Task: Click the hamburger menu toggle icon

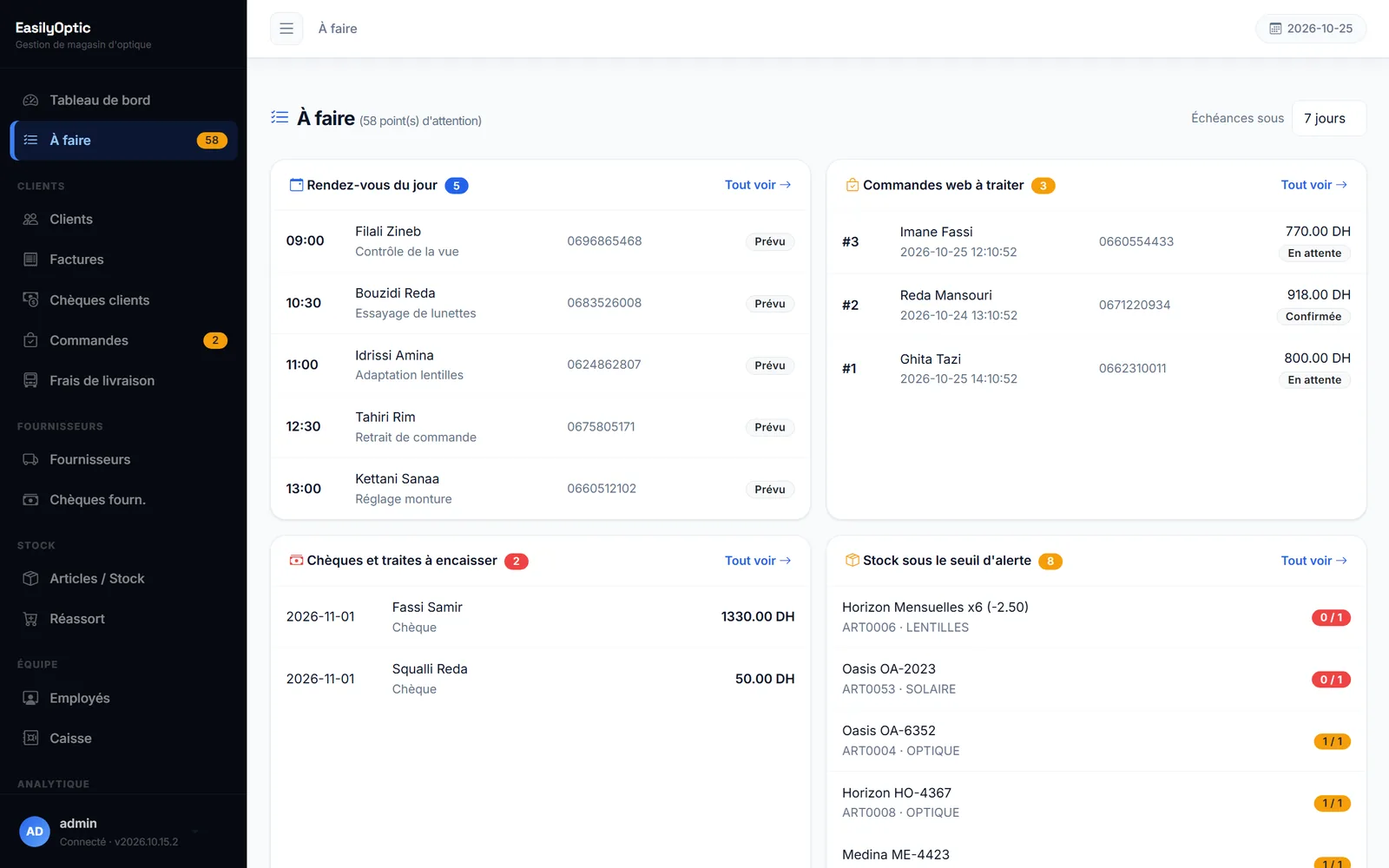Action: pos(286,29)
